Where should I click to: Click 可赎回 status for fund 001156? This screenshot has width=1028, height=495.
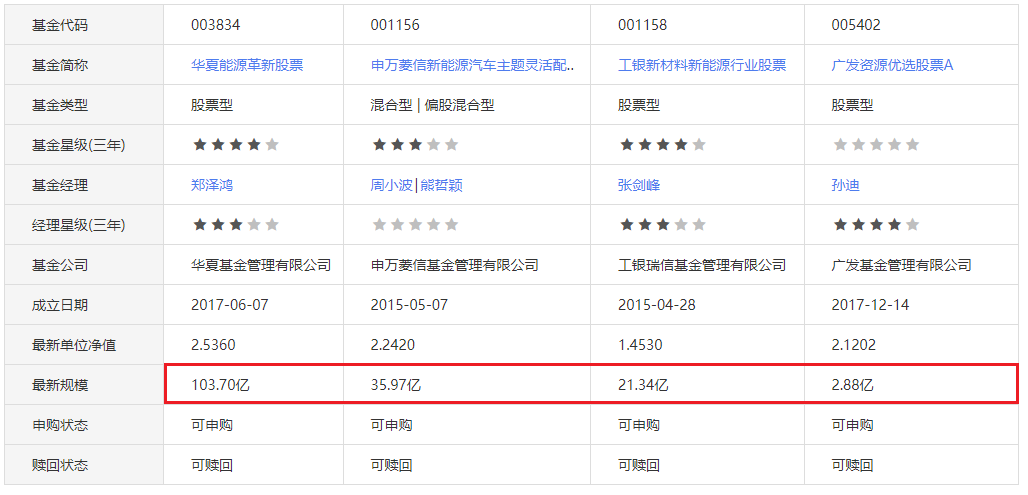click(x=391, y=465)
